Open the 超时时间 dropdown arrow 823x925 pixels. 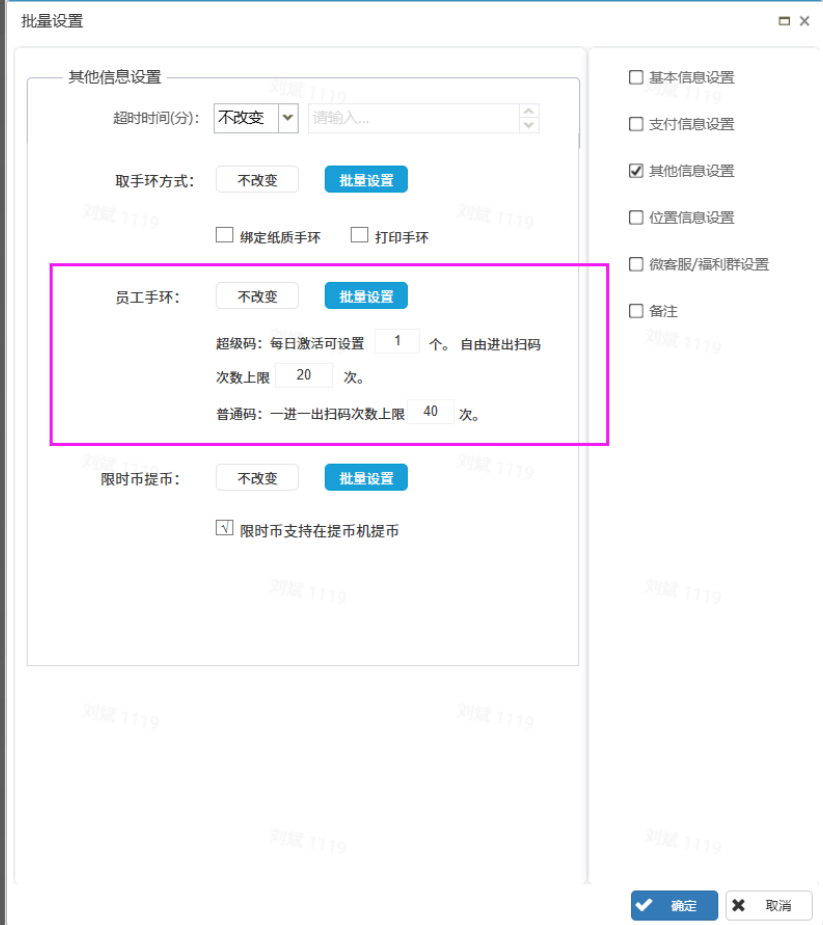pos(288,118)
